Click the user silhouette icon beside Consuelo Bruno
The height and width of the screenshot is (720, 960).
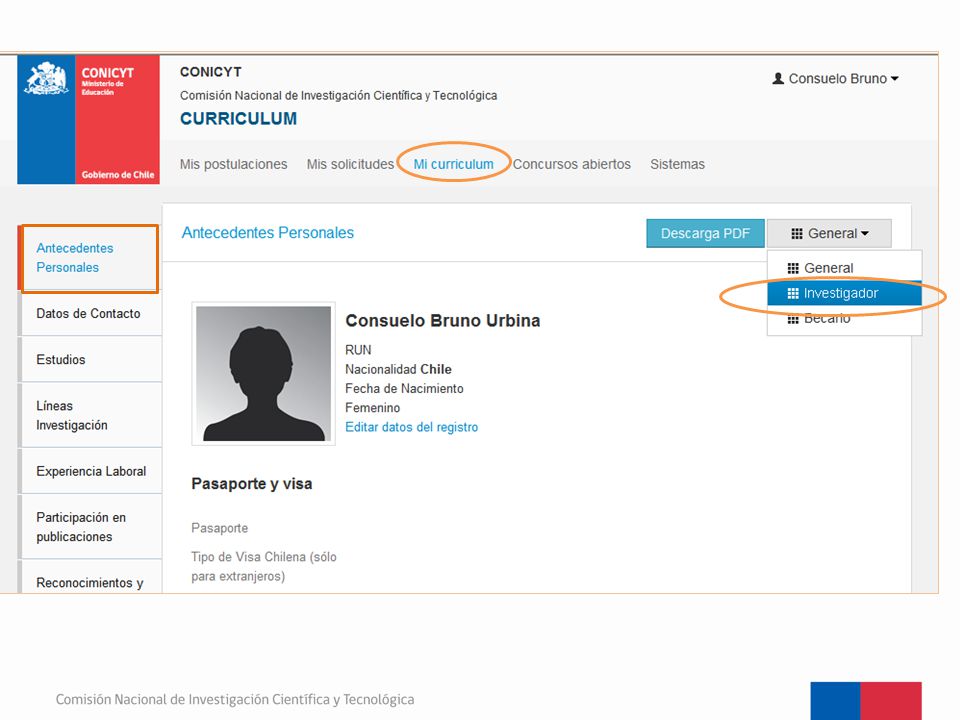778,78
